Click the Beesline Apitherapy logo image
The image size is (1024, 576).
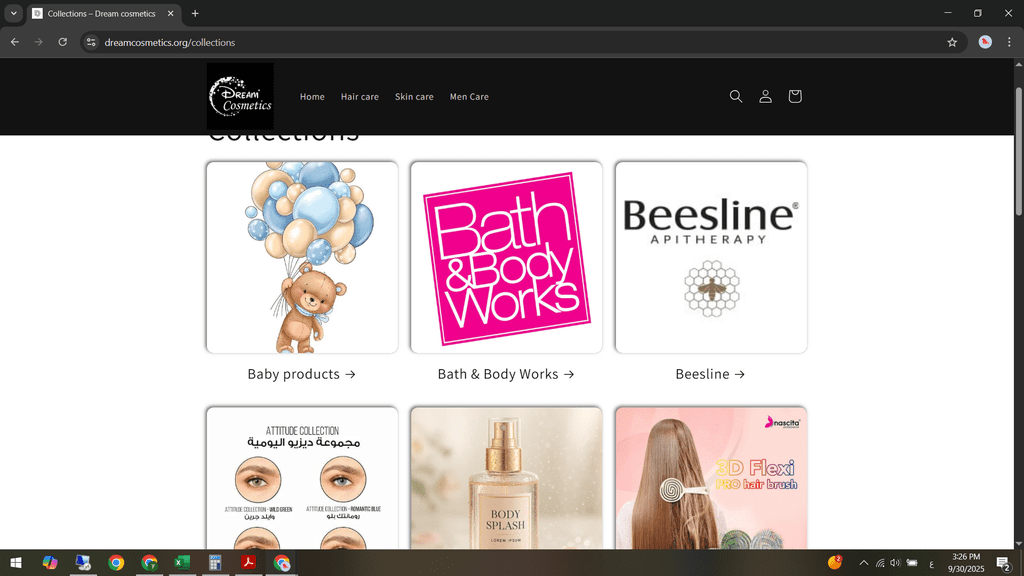click(711, 257)
